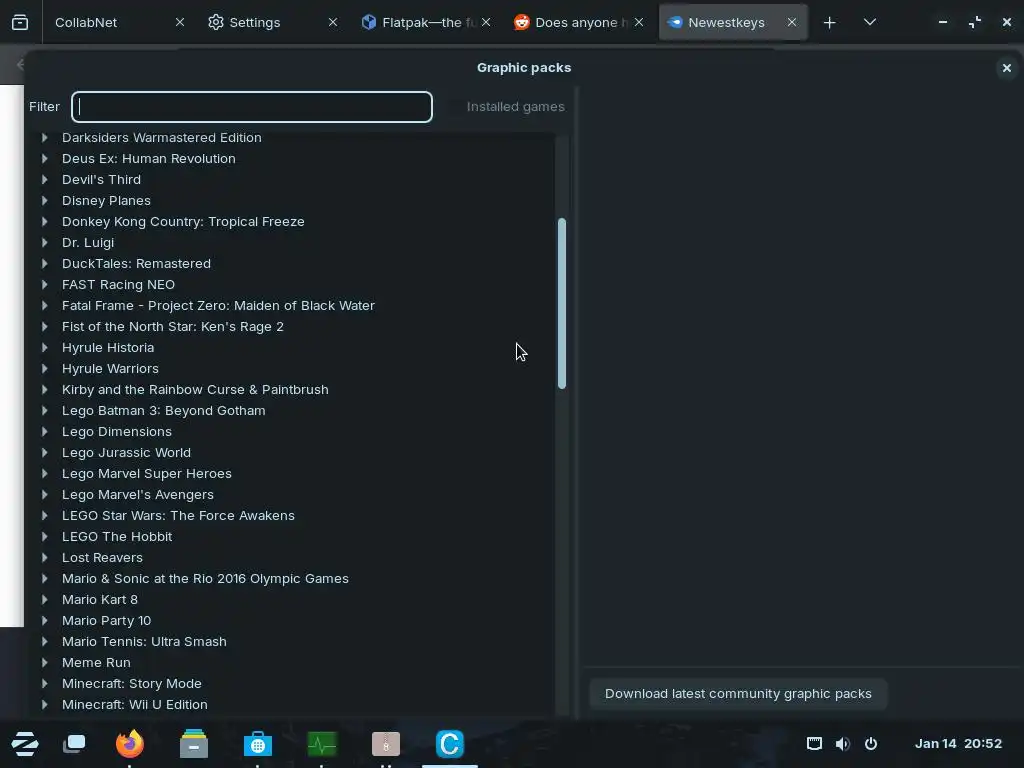1024x768 pixels.
Task: Click the Cemu icon in taskbar
Action: tap(450, 744)
